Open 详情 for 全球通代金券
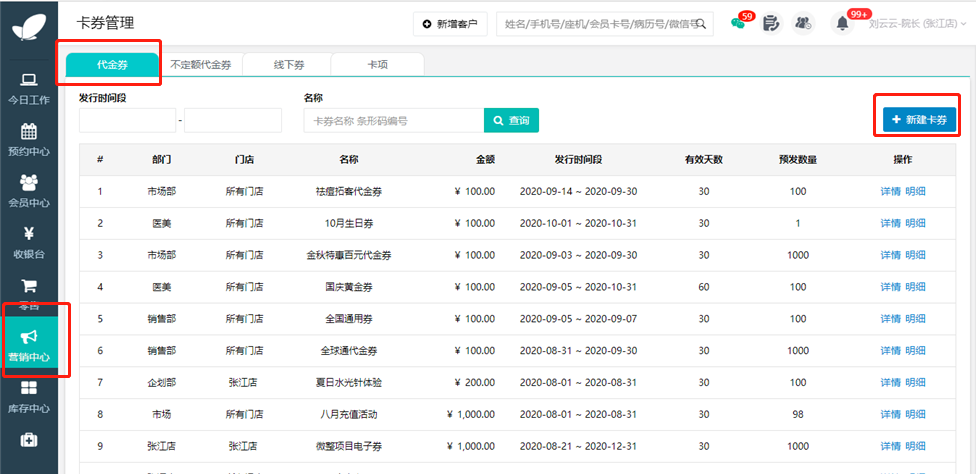Image resolution: width=976 pixels, height=474 pixels. (x=890, y=351)
